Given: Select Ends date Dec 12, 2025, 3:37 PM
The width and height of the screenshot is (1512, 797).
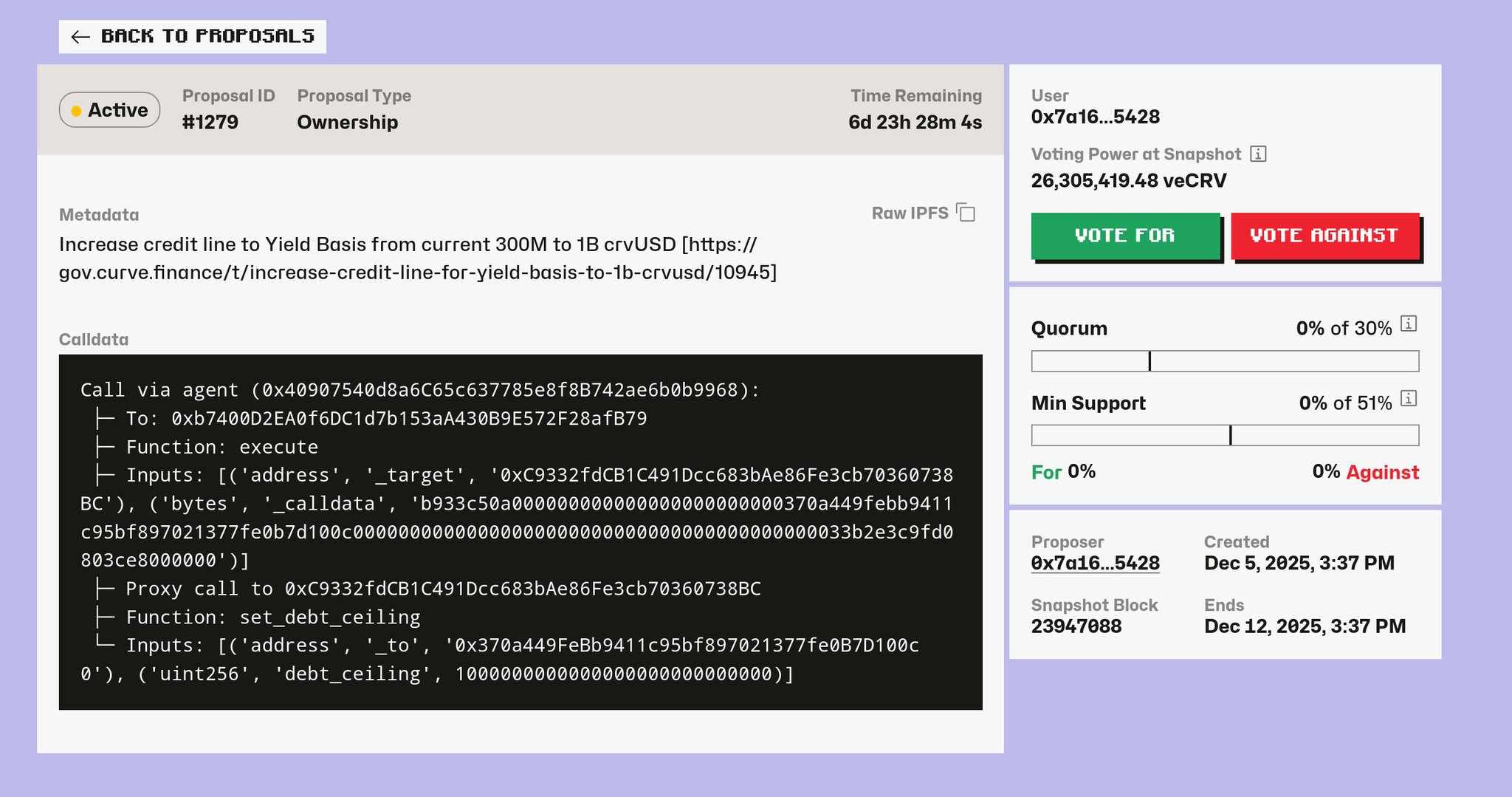Looking at the screenshot, I should [1305, 626].
